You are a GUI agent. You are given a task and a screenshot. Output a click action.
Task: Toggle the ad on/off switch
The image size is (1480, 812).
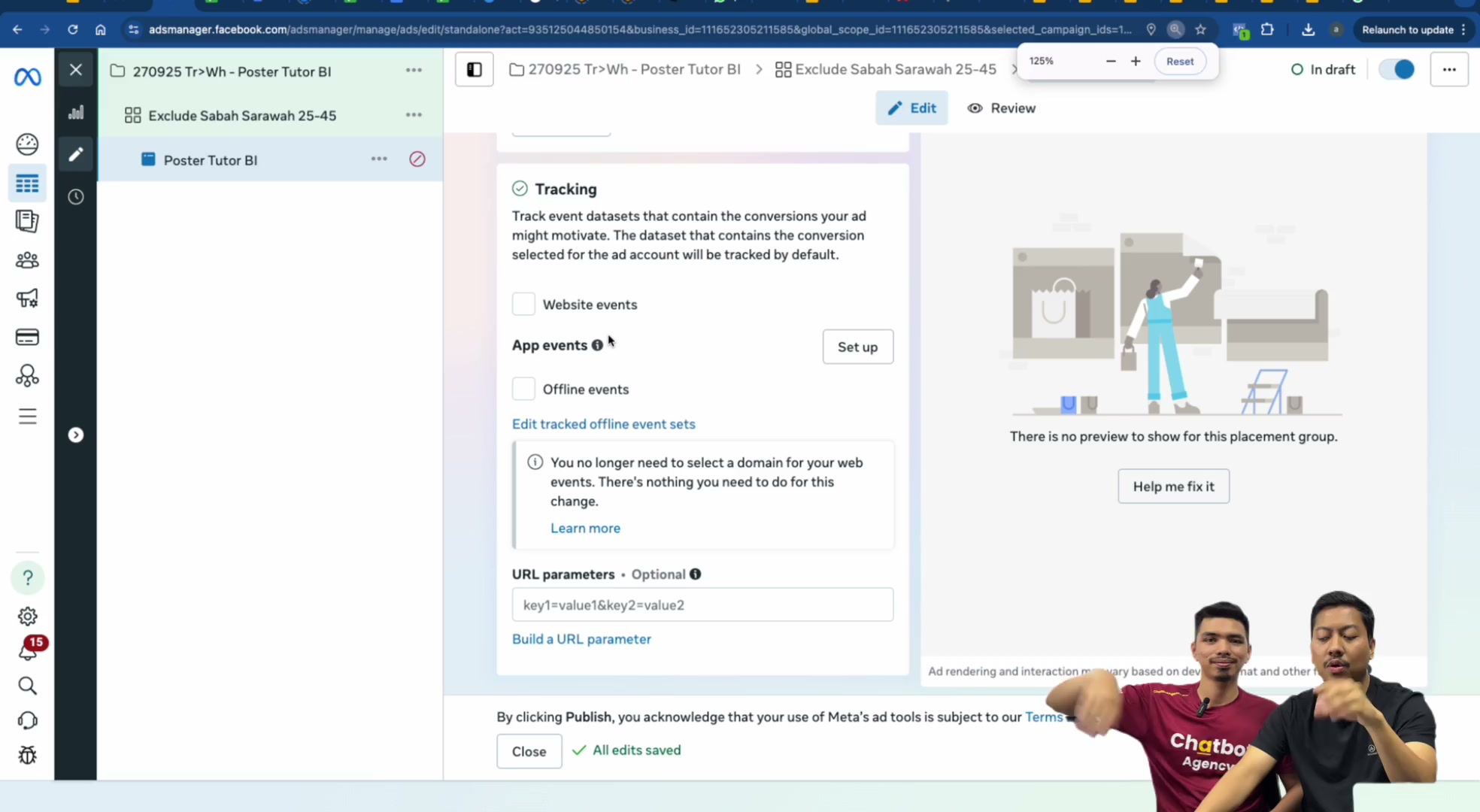[x=1397, y=70]
